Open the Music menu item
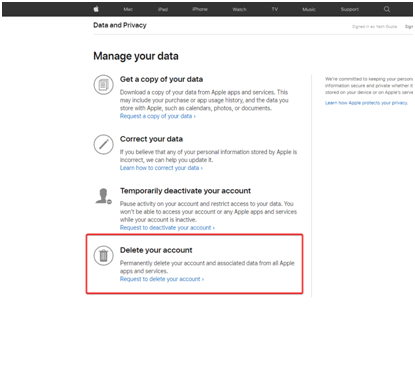 (x=309, y=9)
